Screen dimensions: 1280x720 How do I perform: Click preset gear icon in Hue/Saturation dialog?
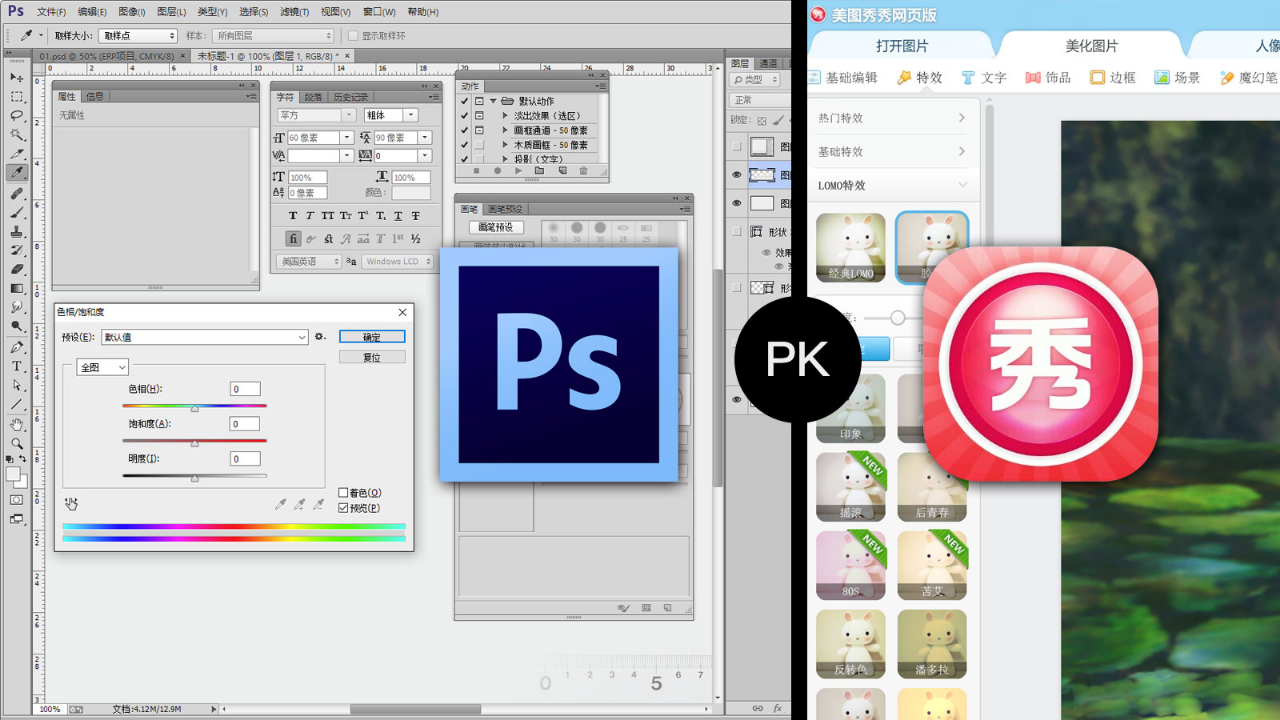(x=320, y=337)
